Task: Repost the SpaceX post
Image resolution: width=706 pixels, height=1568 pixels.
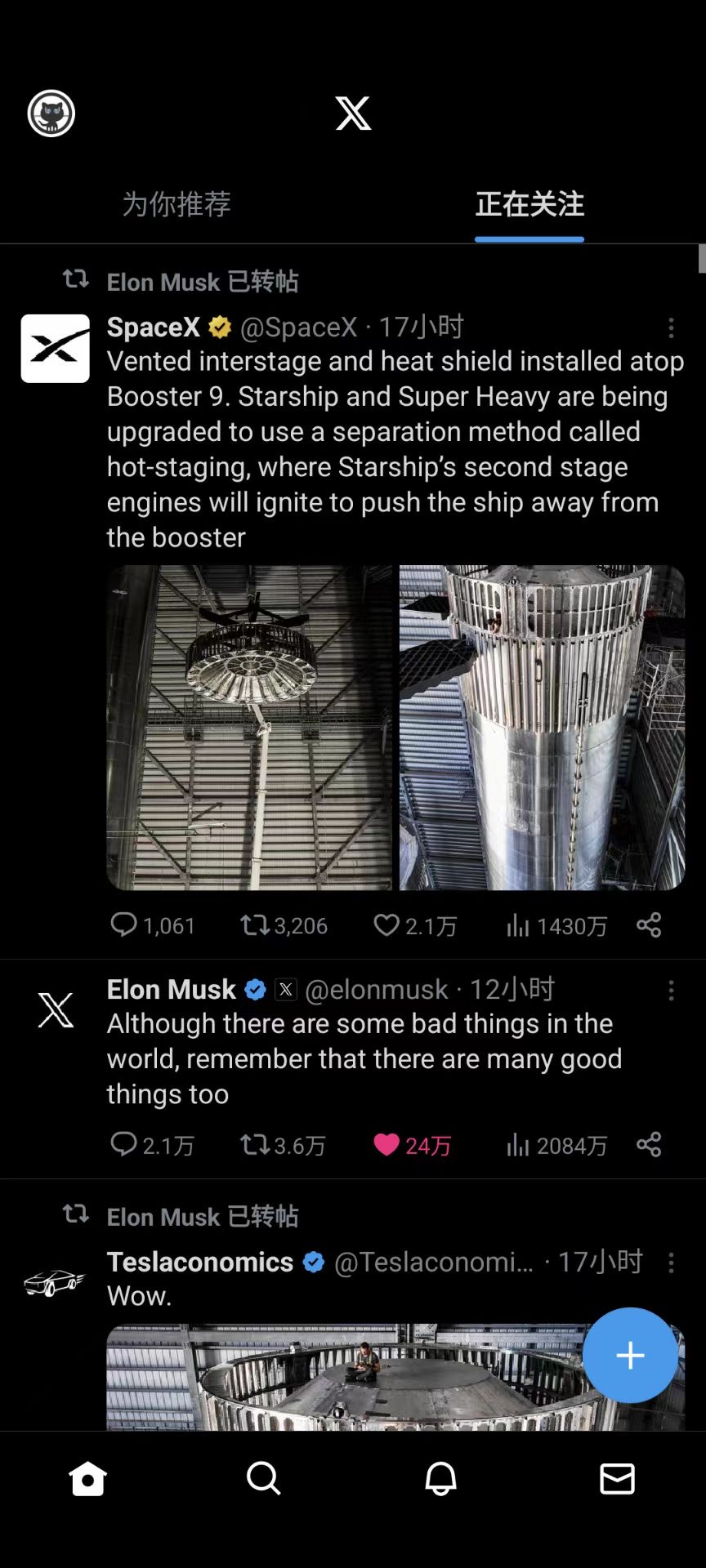Action: pyautogui.click(x=254, y=925)
